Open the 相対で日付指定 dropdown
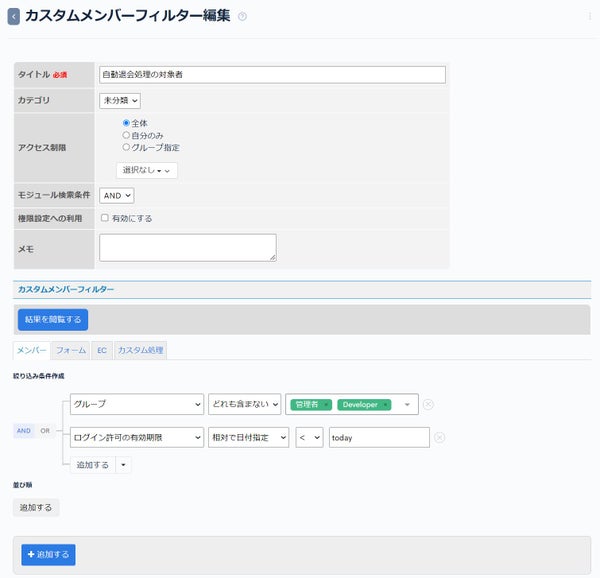This screenshot has height=578, width=600. [249, 437]
